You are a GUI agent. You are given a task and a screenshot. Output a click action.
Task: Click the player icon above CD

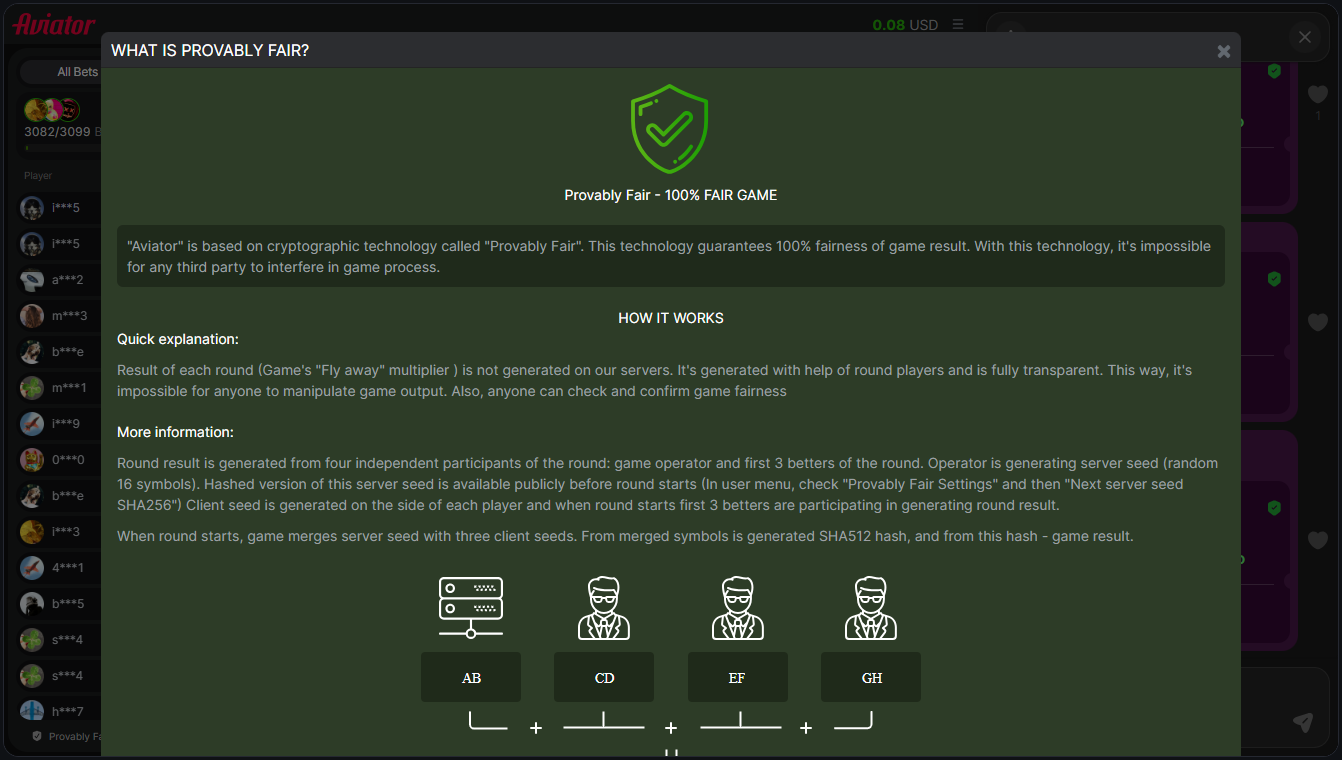click(604, 608)
